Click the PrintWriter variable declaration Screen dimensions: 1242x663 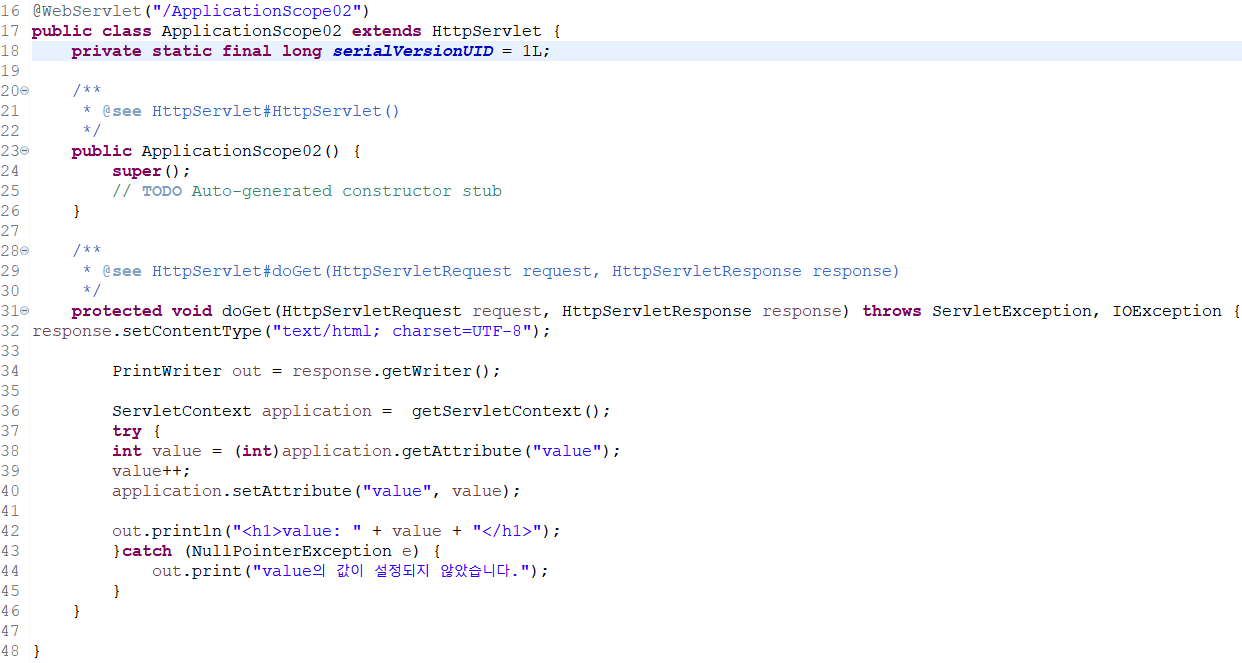(x=167, y=370)
